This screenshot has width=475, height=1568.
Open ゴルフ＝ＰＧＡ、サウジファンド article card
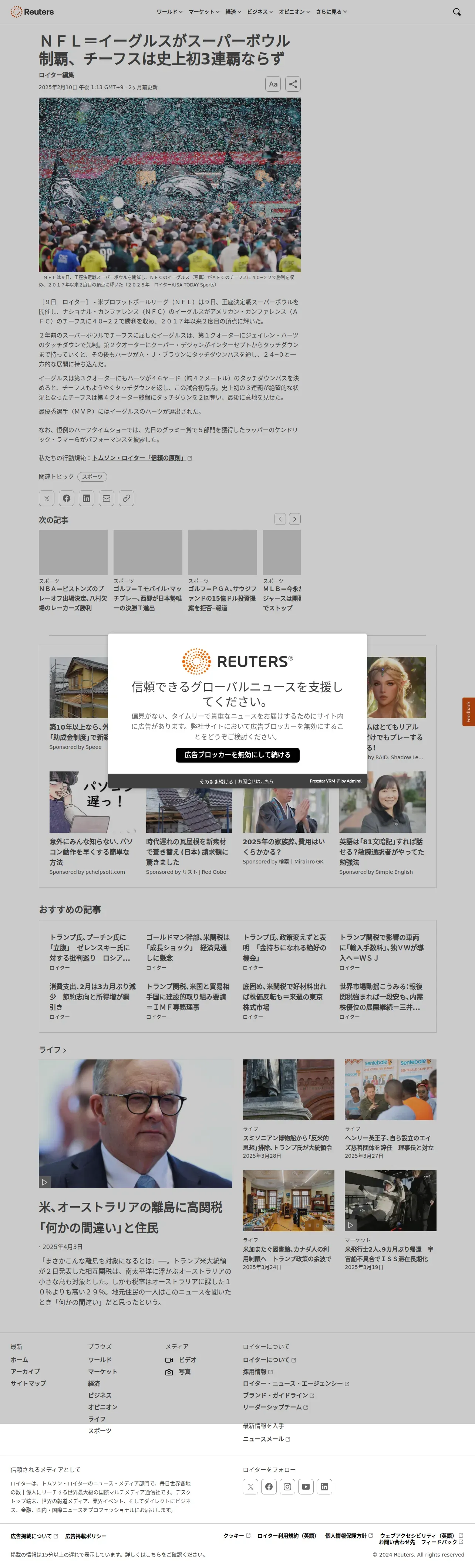click(x=222, y=570)
